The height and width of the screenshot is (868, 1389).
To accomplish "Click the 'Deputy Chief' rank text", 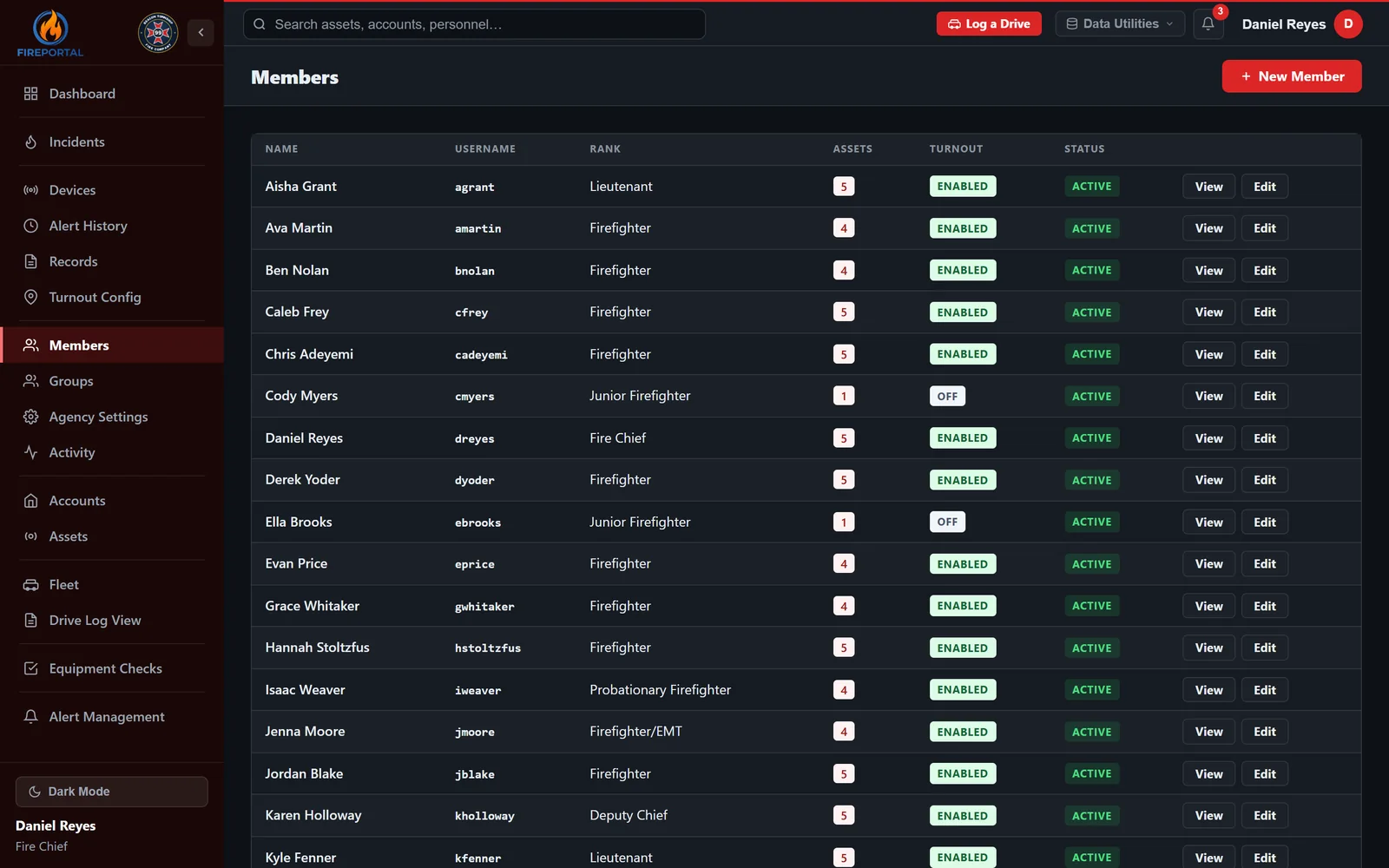I will [x=629, y=816].
